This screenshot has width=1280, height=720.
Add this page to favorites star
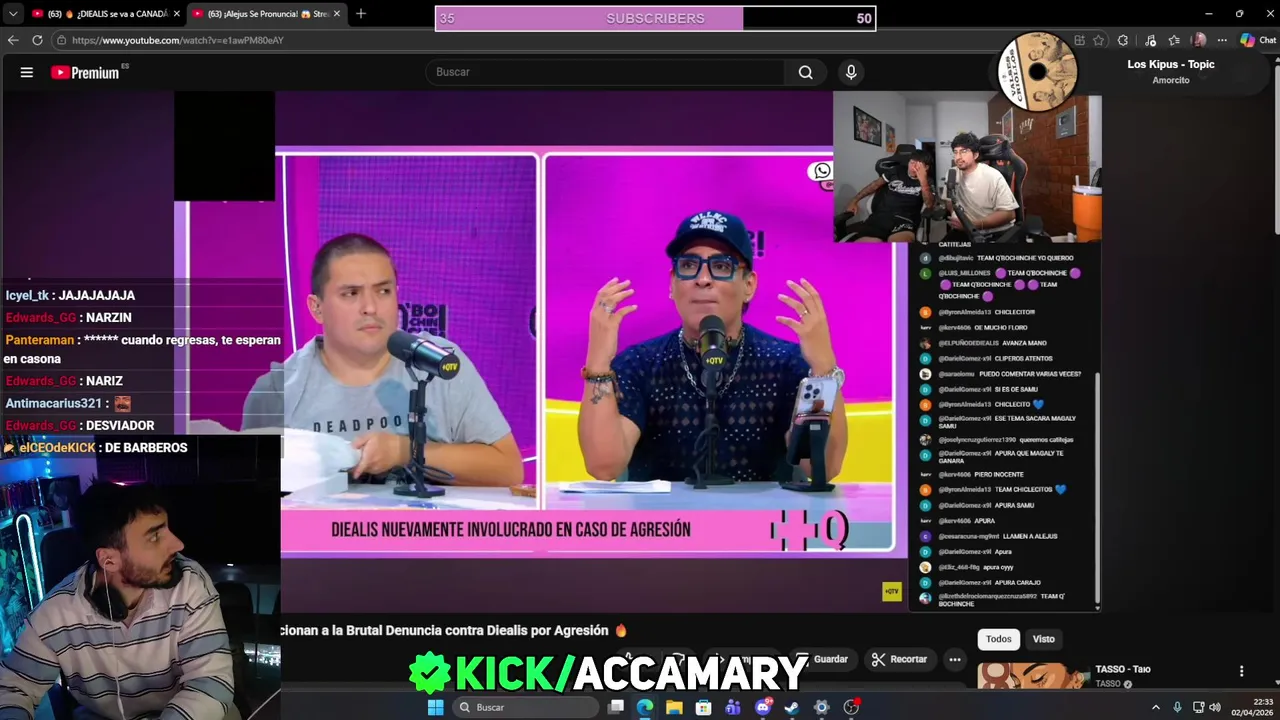click(1099, 40)
